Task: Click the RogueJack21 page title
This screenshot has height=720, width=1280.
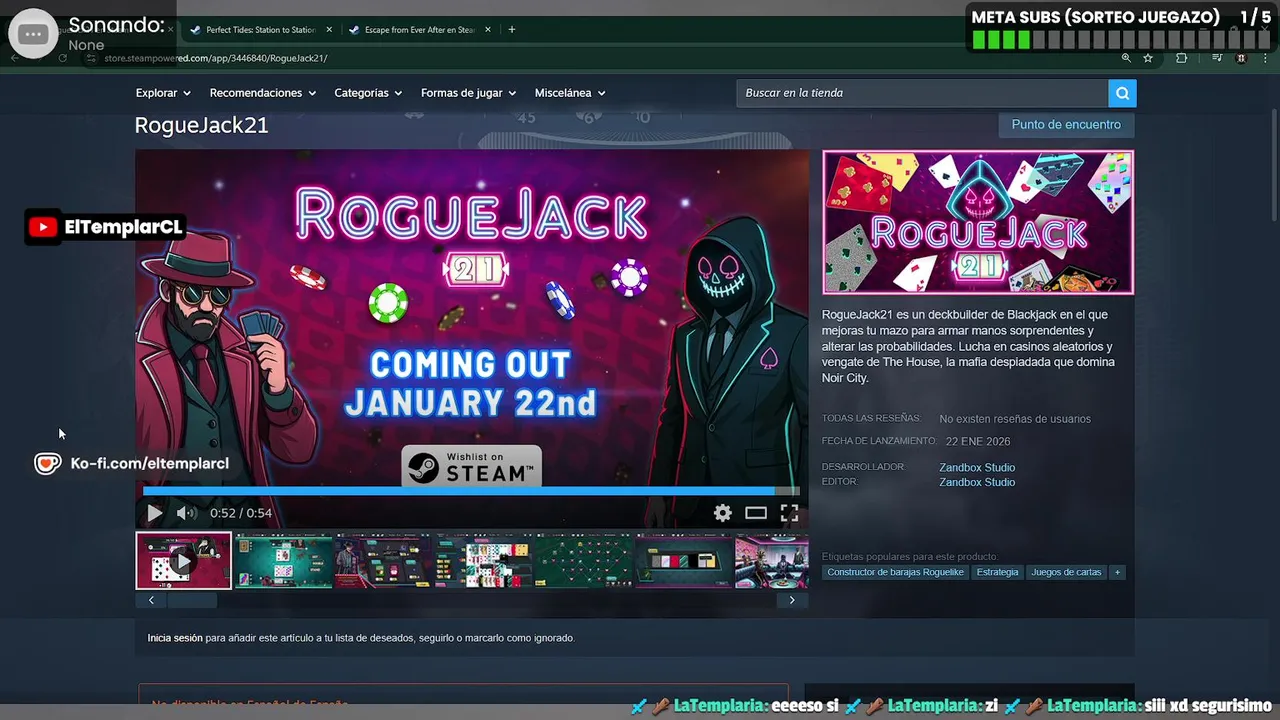Action: point(202,126)
